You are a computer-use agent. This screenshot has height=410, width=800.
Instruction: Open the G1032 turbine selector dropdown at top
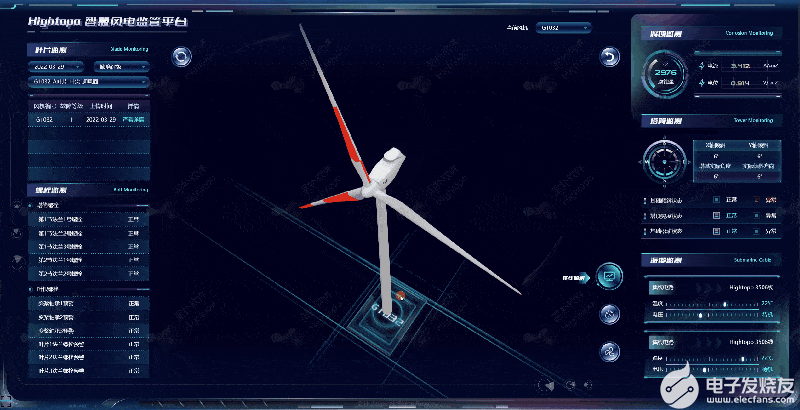coord(563,28)
